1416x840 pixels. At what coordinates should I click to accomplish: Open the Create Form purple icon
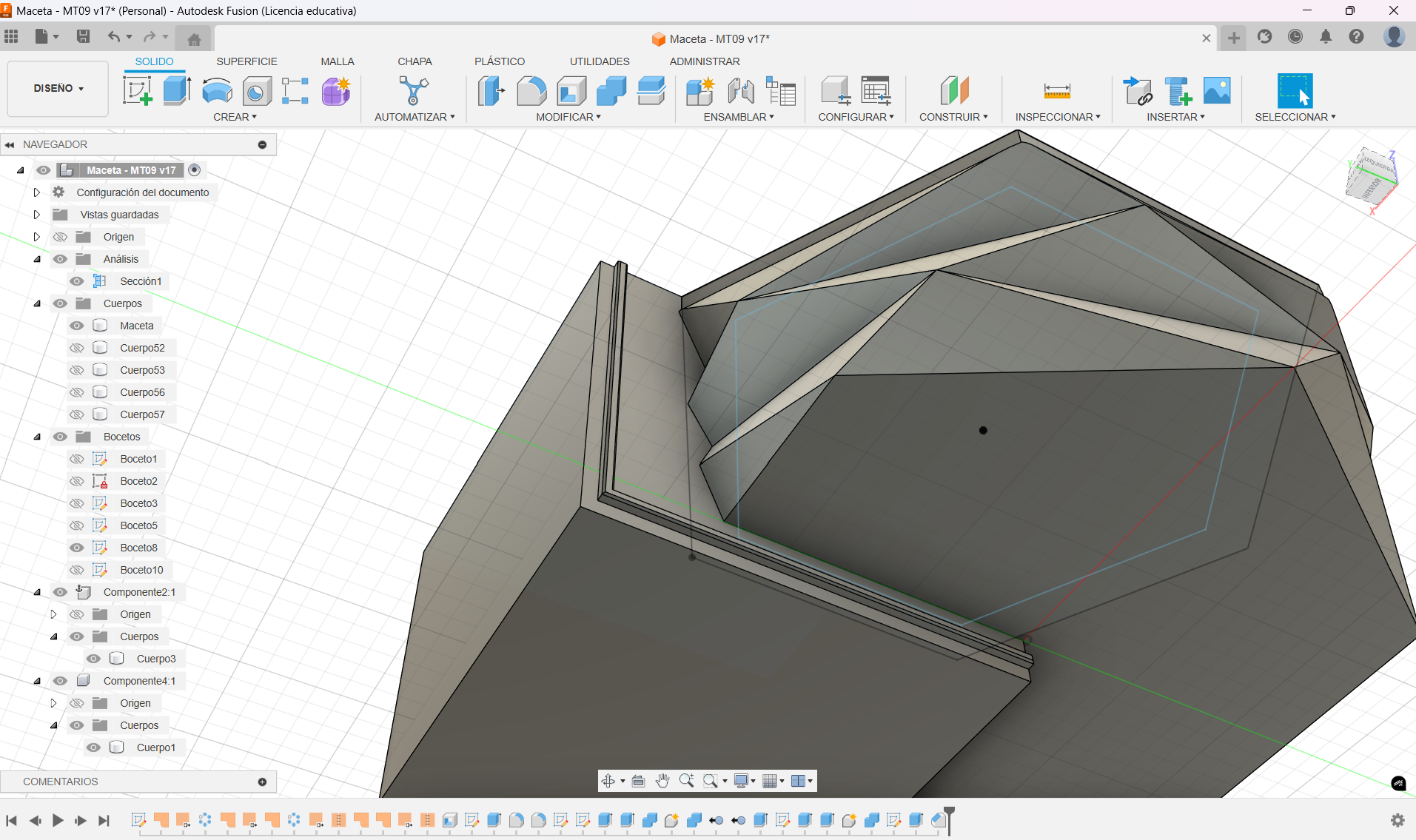click(x=336, y=91)
